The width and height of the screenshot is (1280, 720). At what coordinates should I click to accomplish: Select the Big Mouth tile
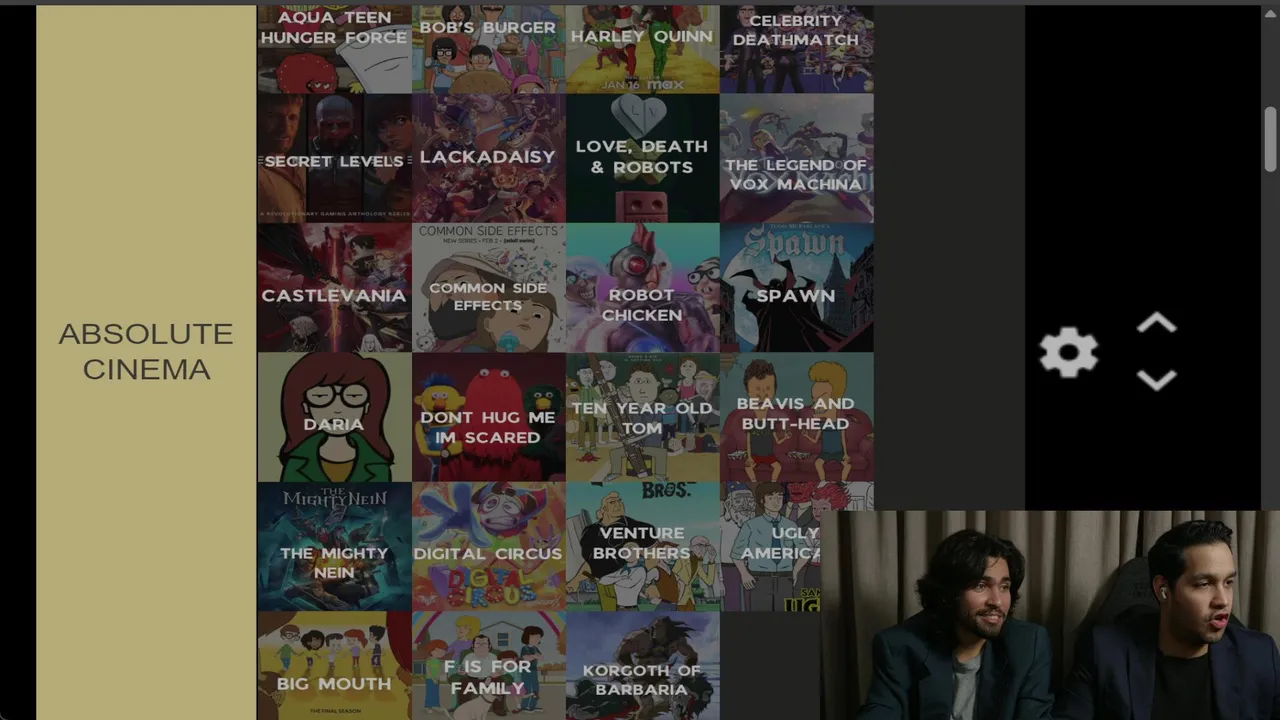click(334, 666)
